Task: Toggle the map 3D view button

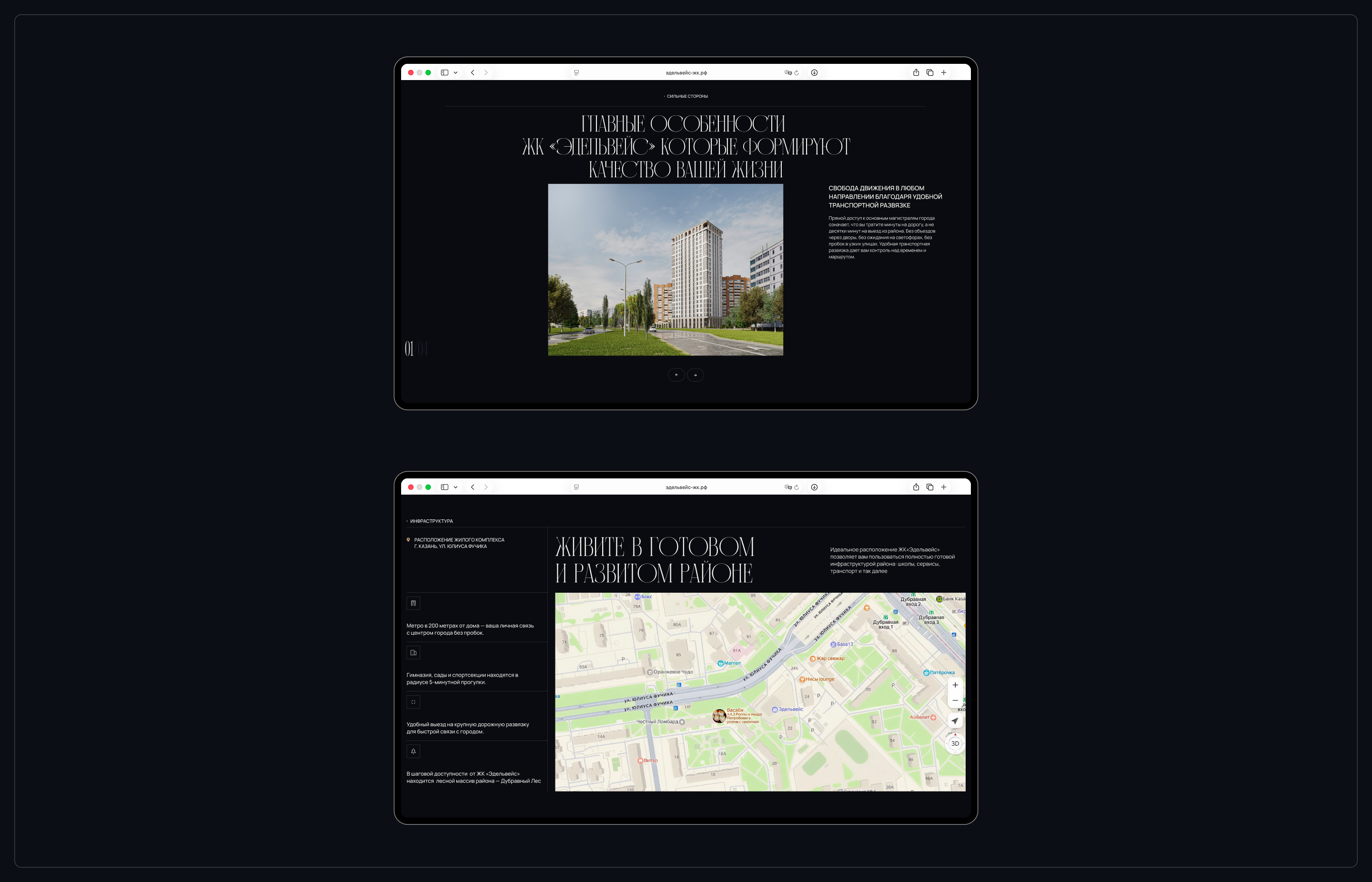Action: (955, 743)
